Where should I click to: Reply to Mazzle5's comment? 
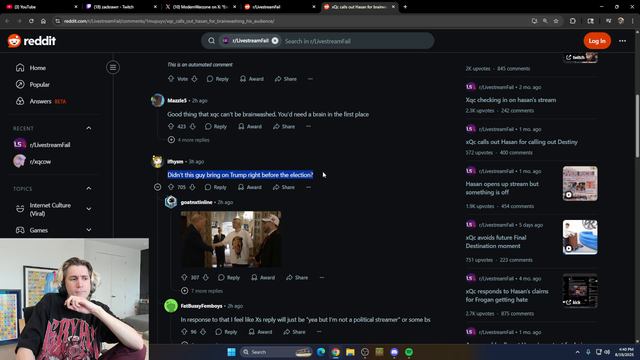click(216, 127)
